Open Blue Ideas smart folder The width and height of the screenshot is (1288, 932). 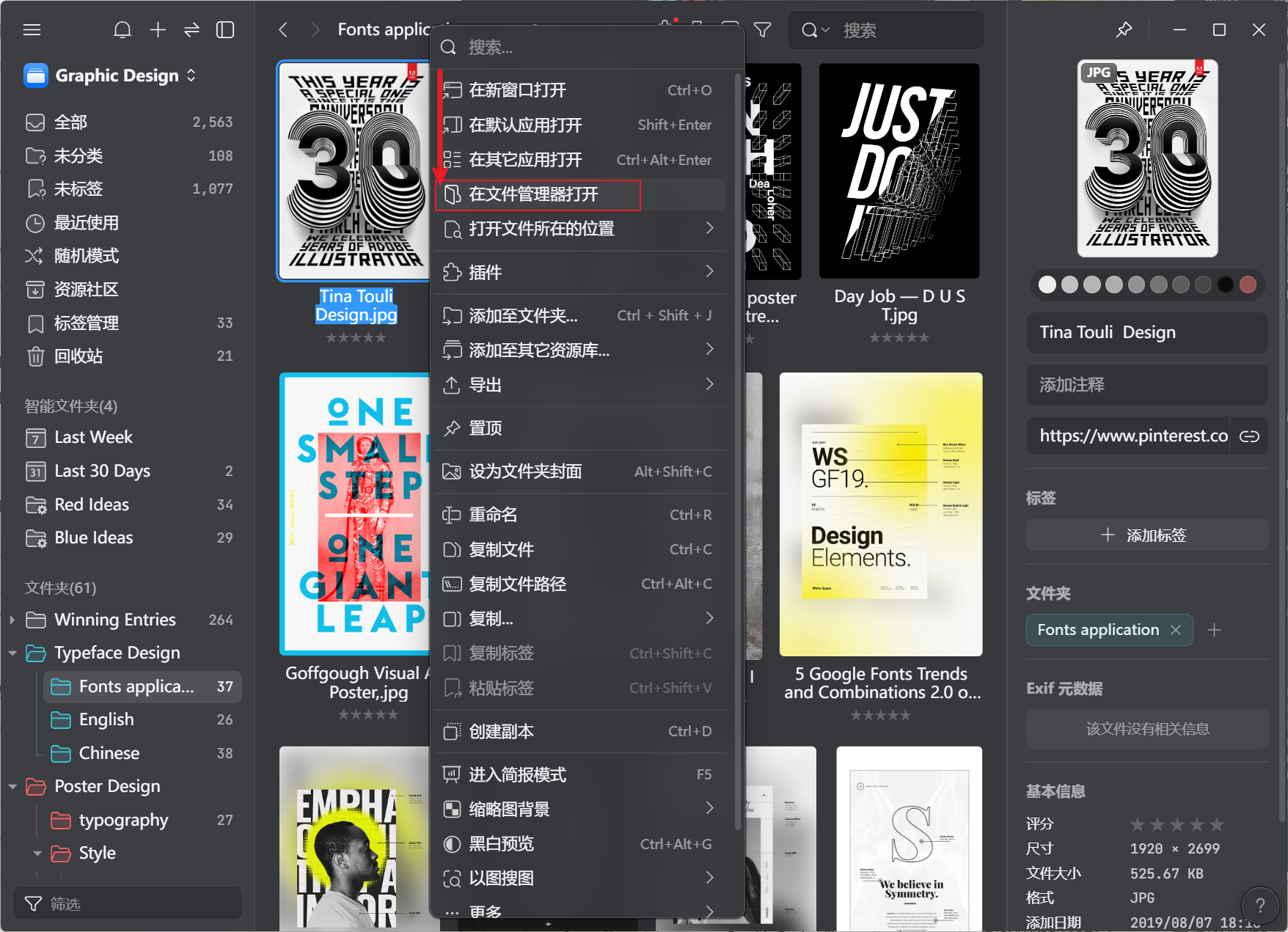[128, 537]
